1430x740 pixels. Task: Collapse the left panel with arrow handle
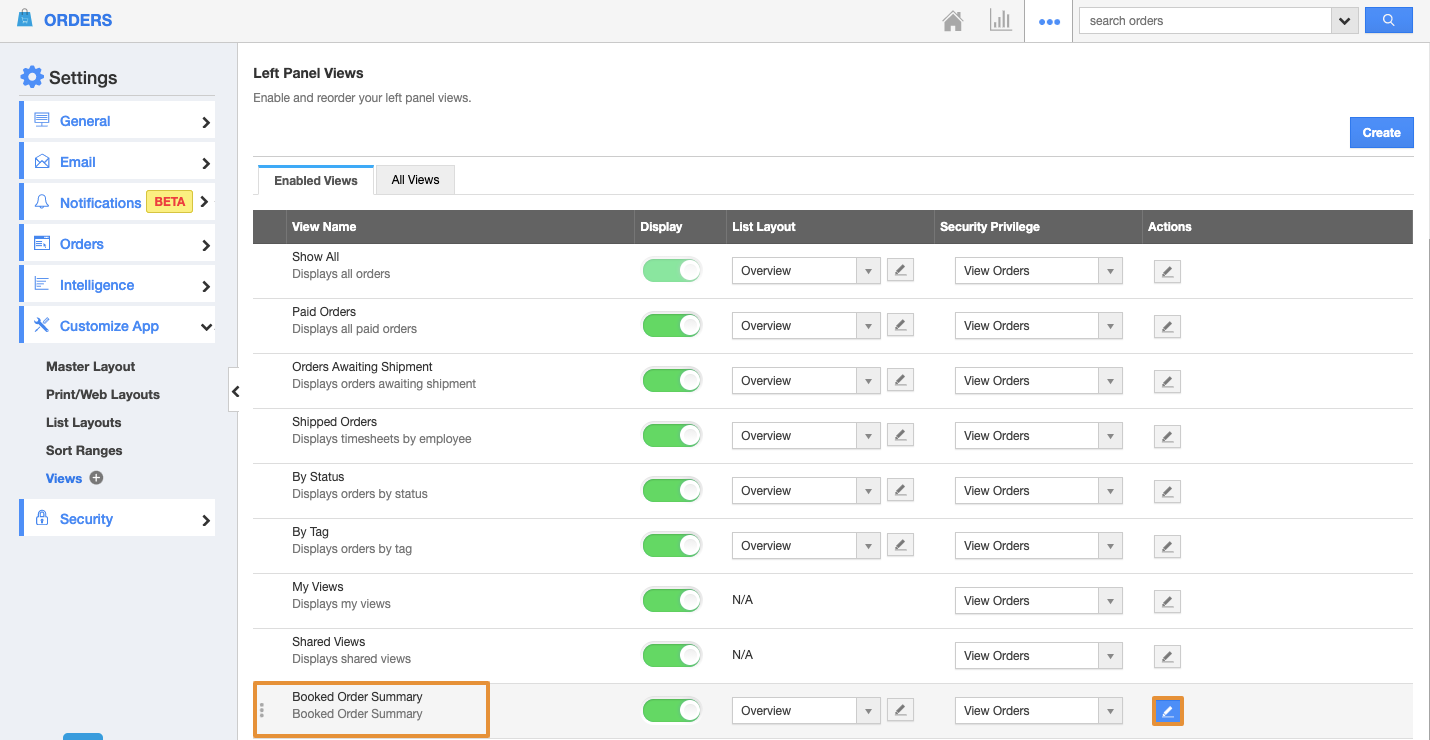pyautogui.click(x=235, y=391)
